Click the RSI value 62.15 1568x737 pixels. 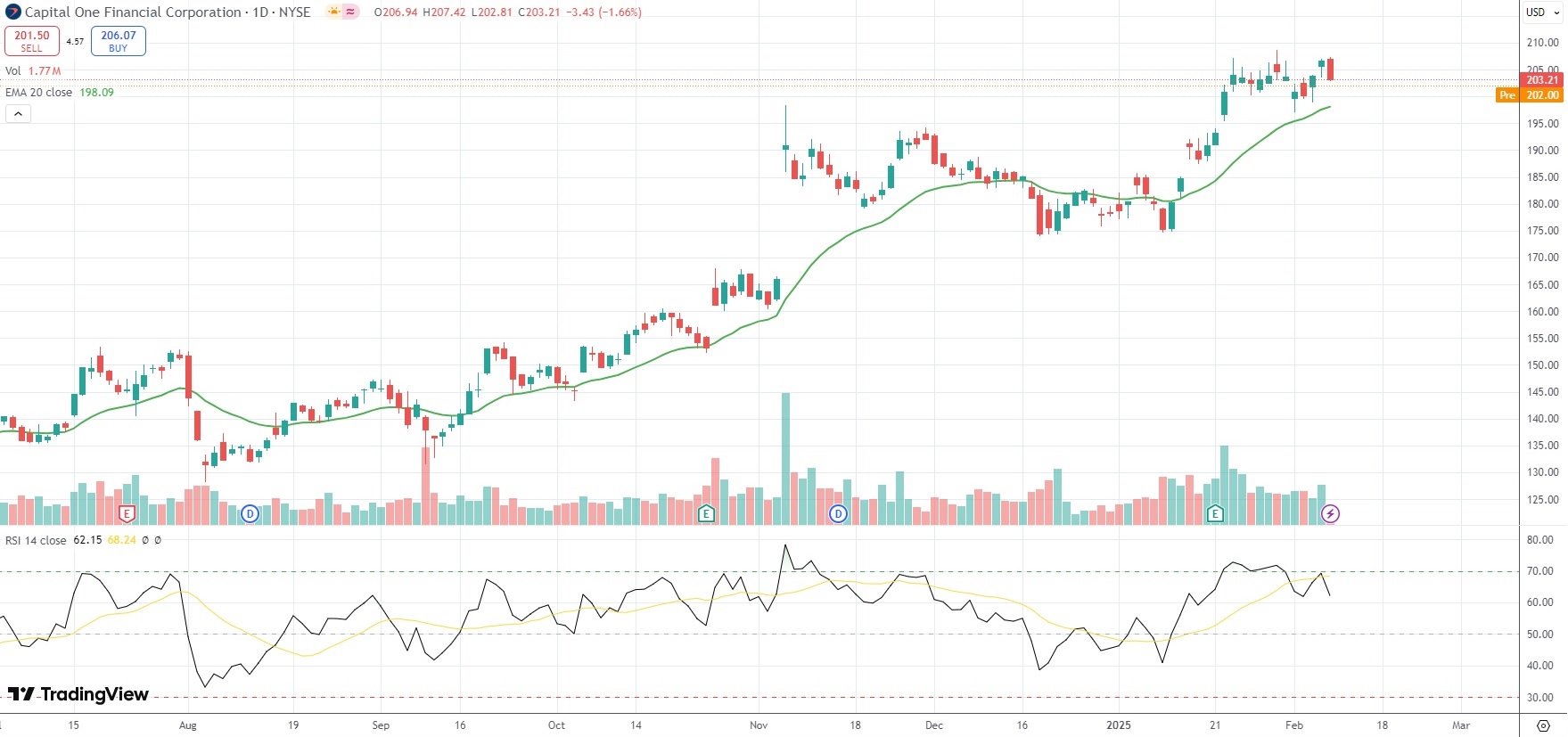tap(87, 540)
